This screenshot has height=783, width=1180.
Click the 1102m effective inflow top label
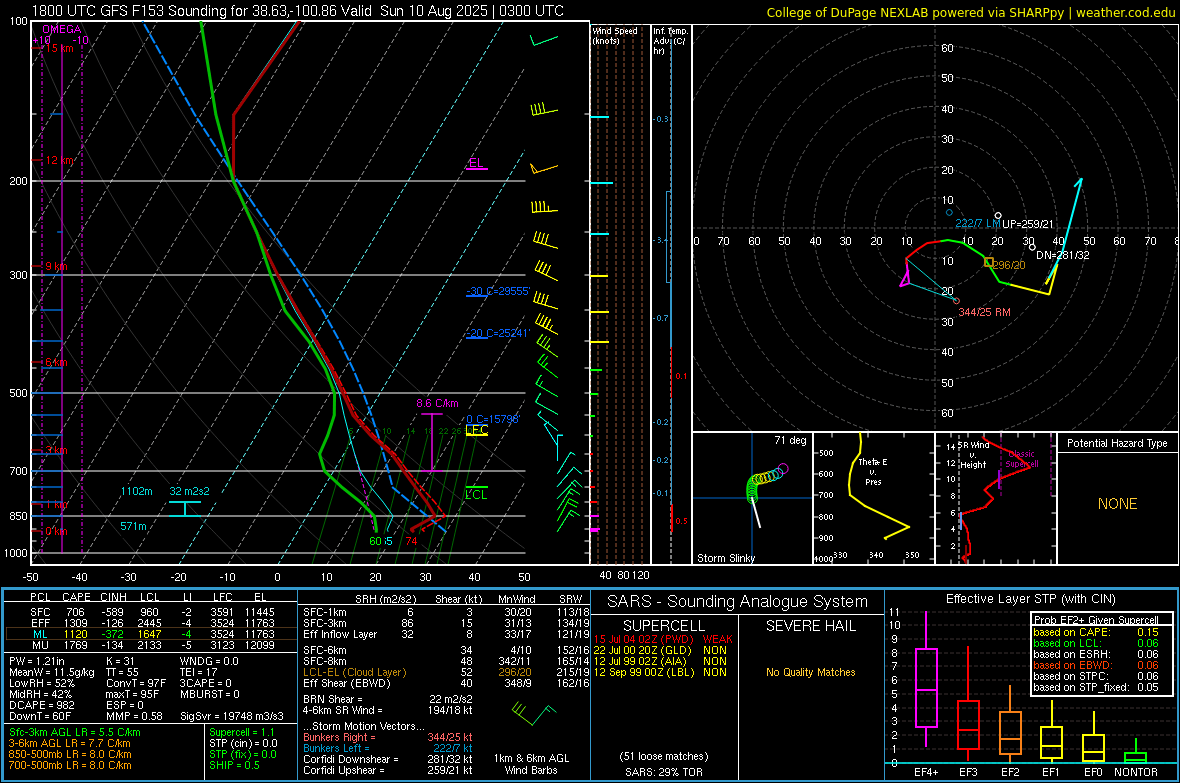tap(136, 491)
